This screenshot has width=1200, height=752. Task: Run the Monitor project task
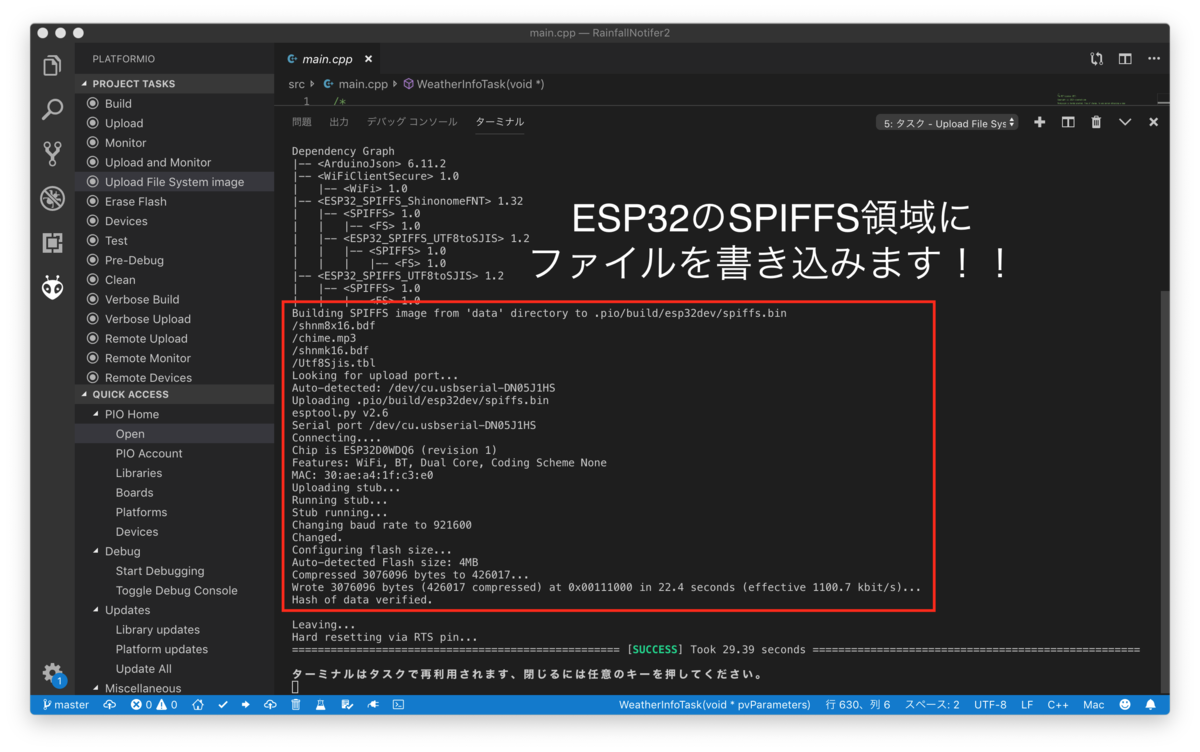click(x=125, y=143)
